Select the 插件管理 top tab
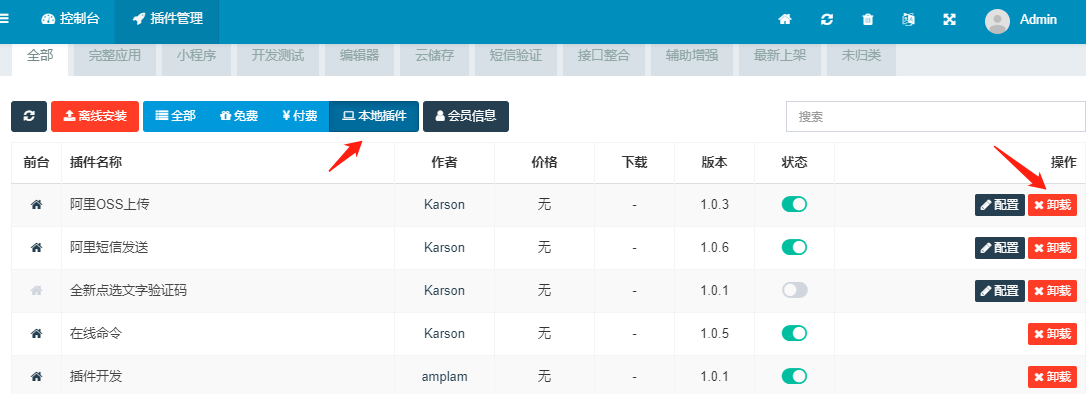This screenshot has width=1086, height=394. [167, 19]
